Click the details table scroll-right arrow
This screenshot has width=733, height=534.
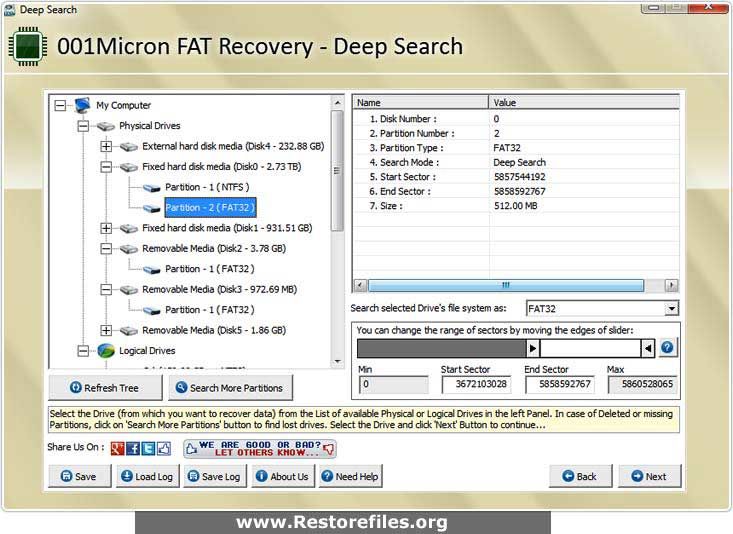coord(671,285)
